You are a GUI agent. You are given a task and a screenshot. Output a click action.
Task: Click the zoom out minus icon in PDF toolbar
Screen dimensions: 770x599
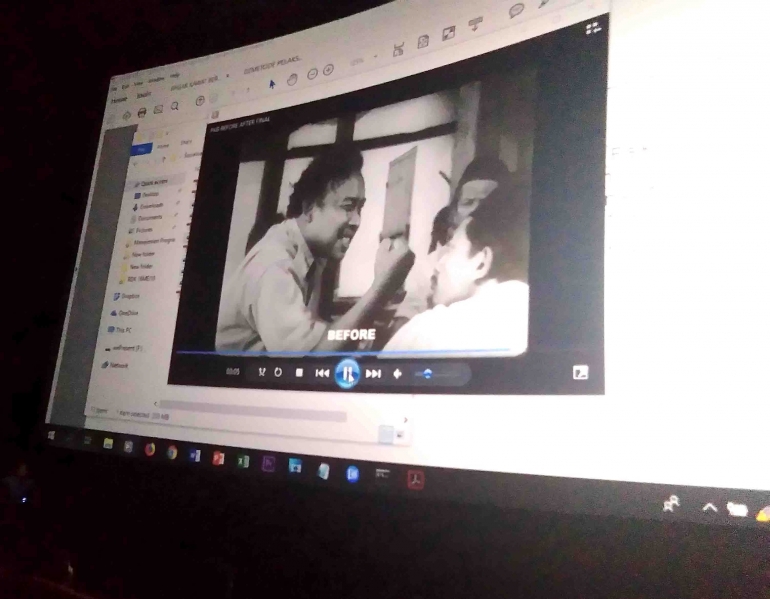pyautogui.click(x=313, y=74)
